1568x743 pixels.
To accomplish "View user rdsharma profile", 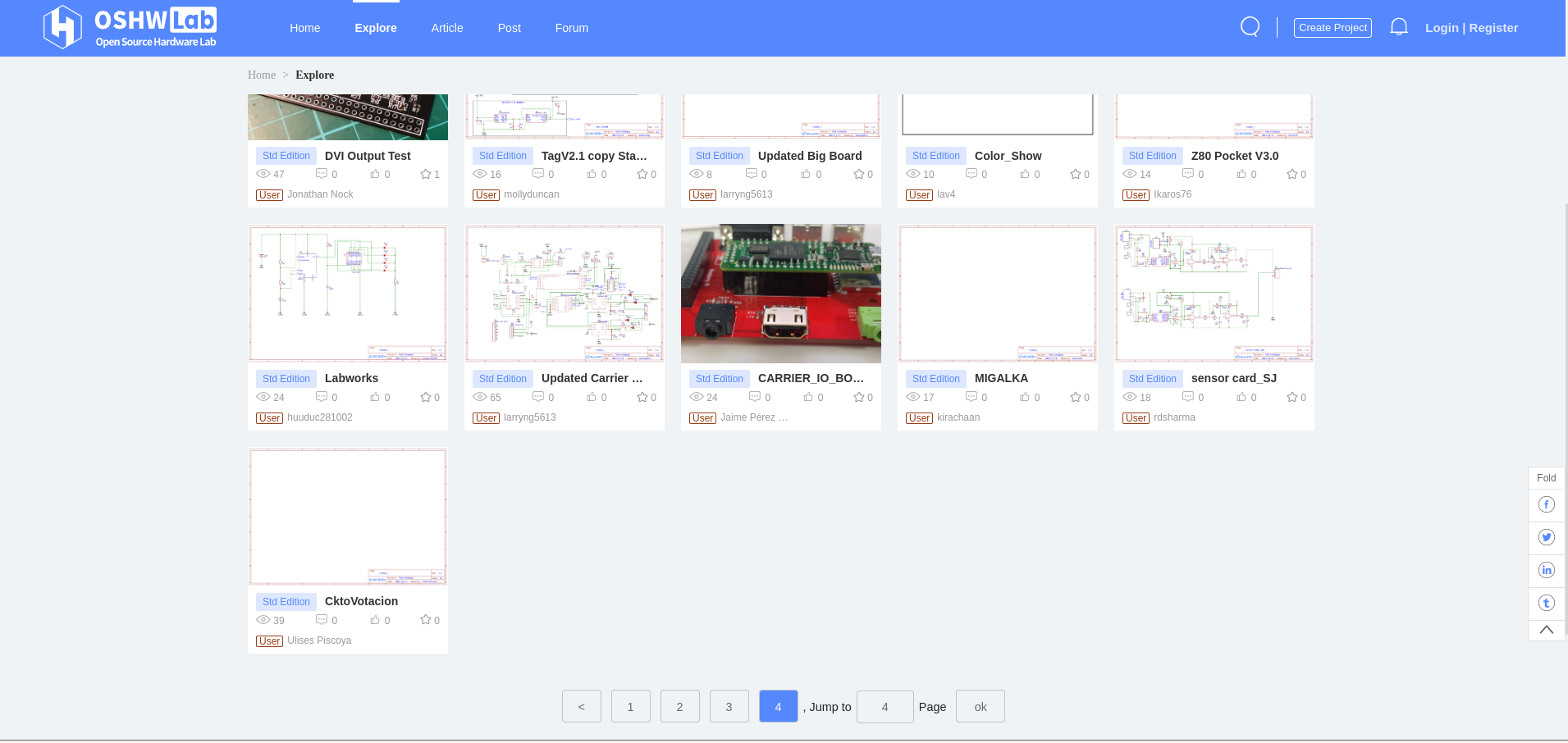I will 1174,417.
